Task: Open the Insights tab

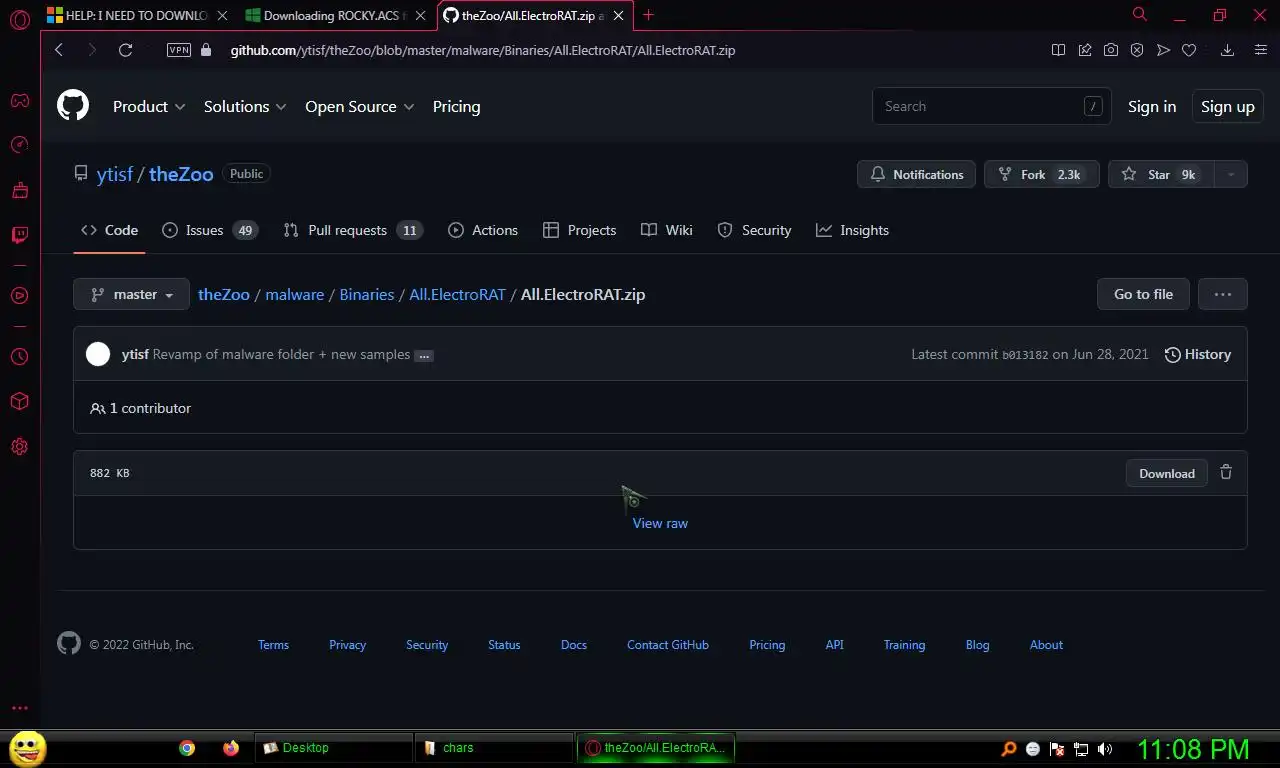Action: pos(852,230)
